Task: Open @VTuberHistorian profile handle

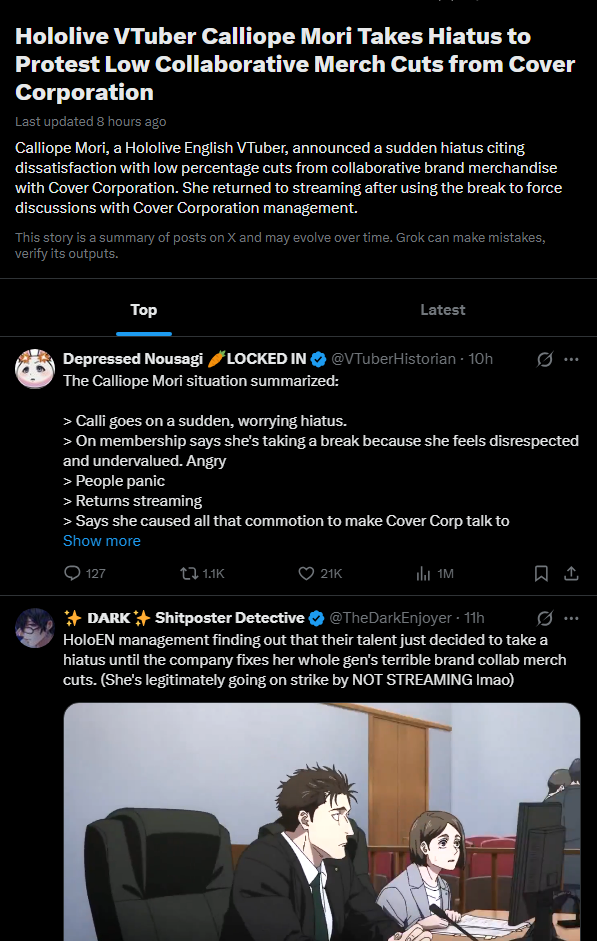Action: point(393,359)
